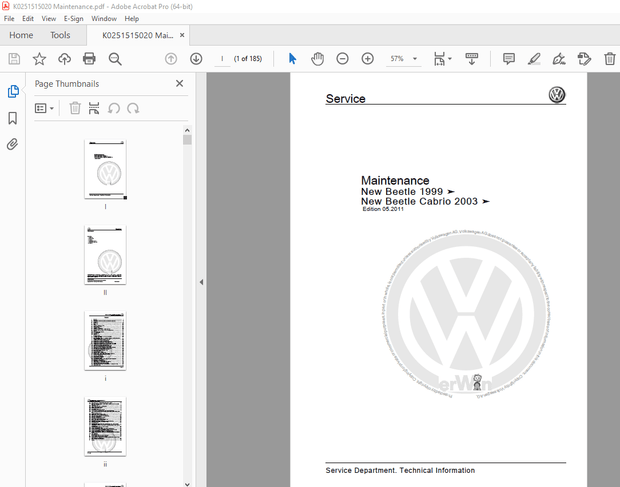This screenshot has width=620, height=487.
Task: Select the K0251515020 Mai... document tab
Action: coord(138,35)
